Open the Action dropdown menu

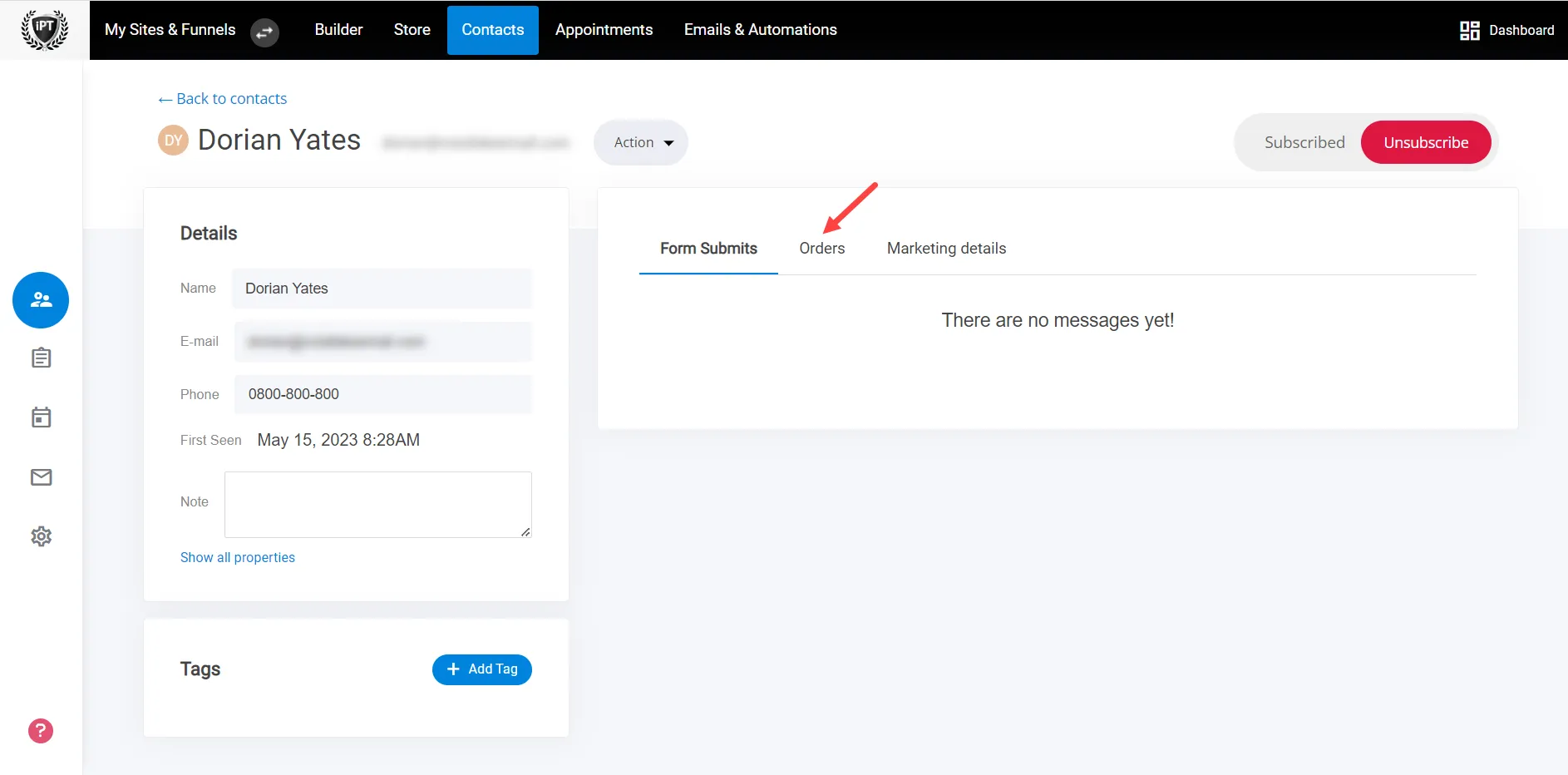click(640, 141)
